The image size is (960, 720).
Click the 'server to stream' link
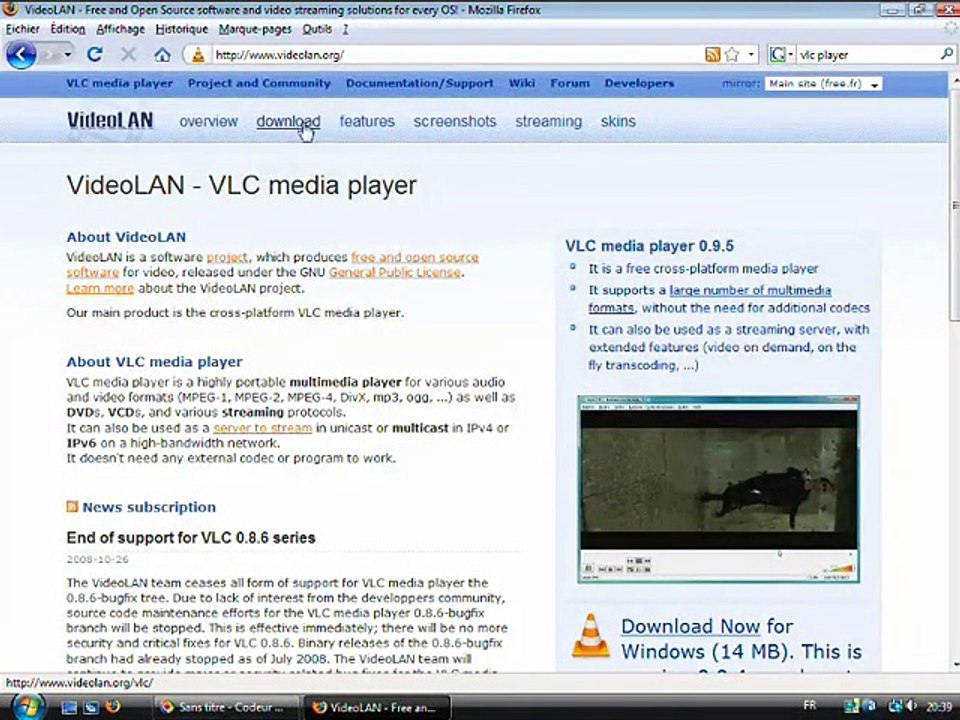point(262,428)
